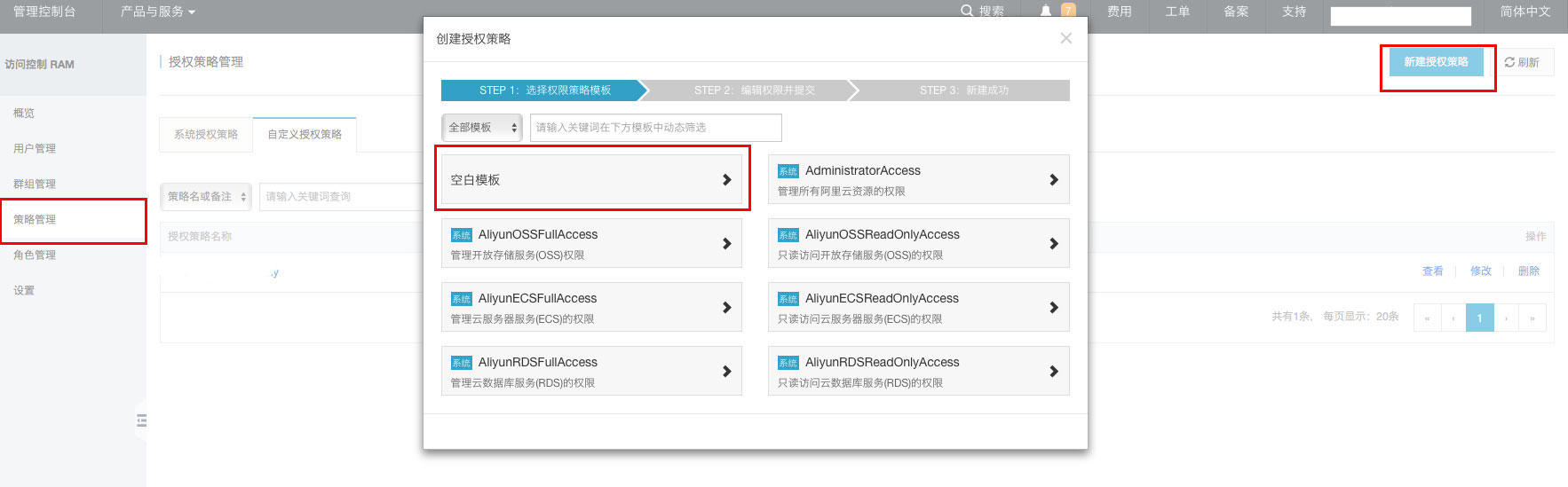Open 工单 in top bar
Screen dimensions: 1568x487
tap(1177, 12)
